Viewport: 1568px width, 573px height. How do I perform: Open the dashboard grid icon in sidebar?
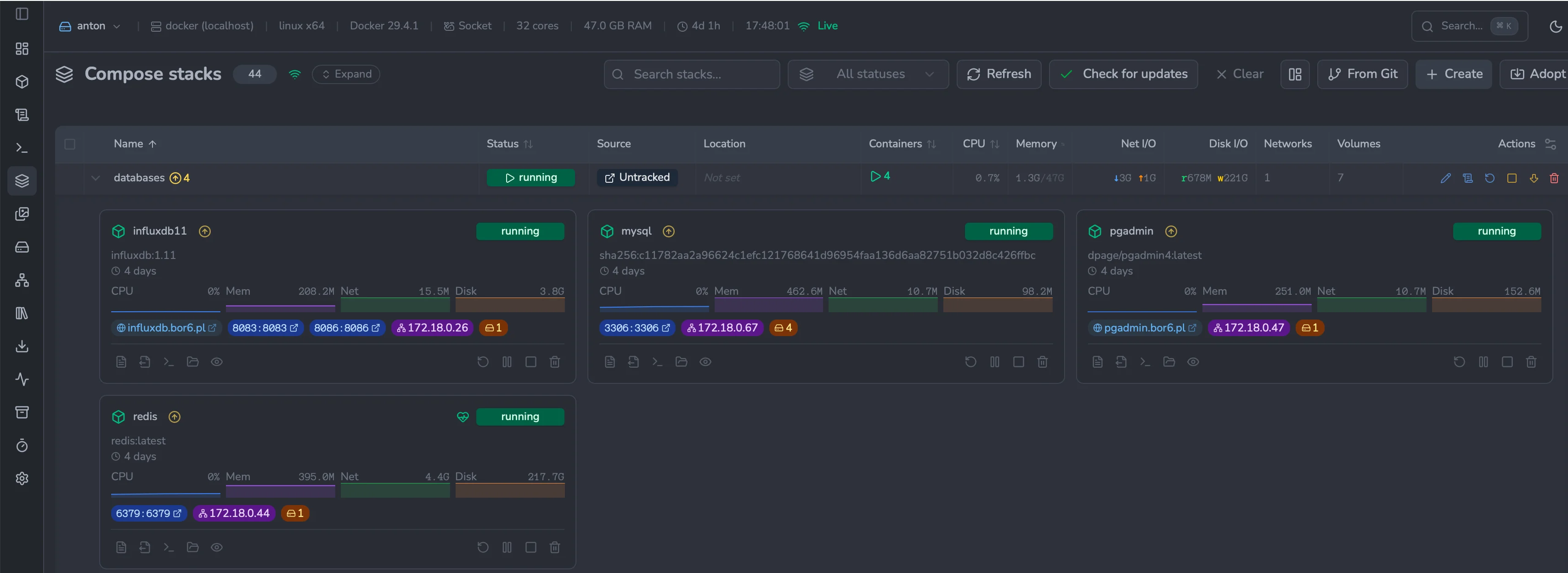tap(22, 49)
